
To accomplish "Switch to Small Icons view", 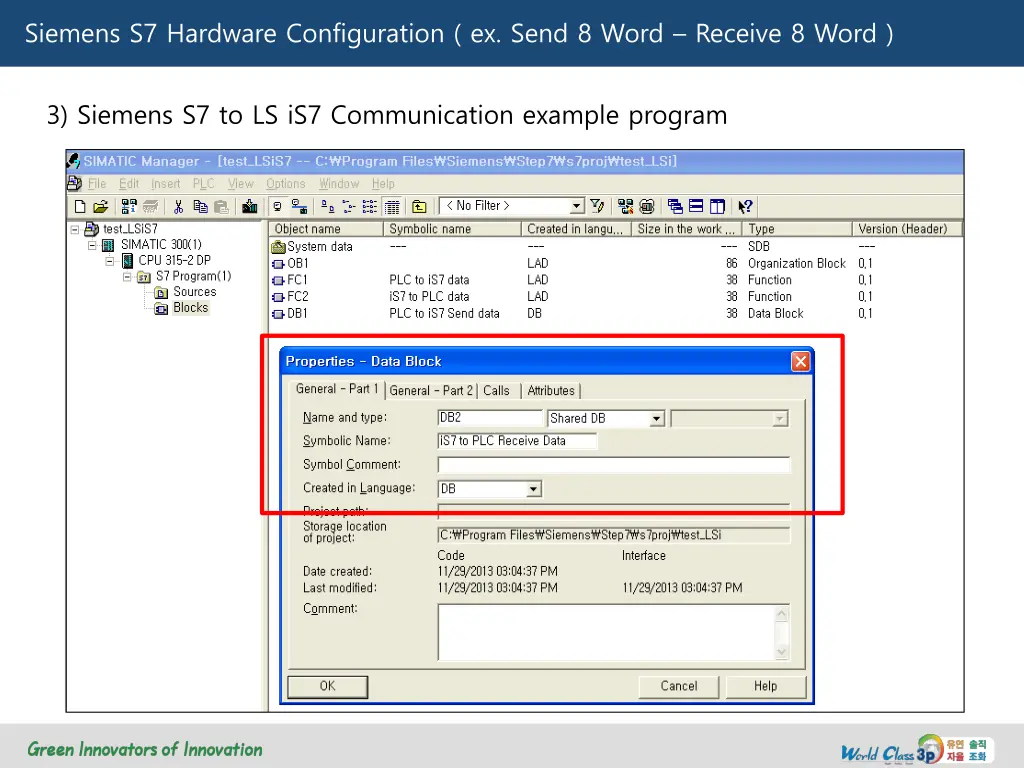I will (x=349, y=207).
